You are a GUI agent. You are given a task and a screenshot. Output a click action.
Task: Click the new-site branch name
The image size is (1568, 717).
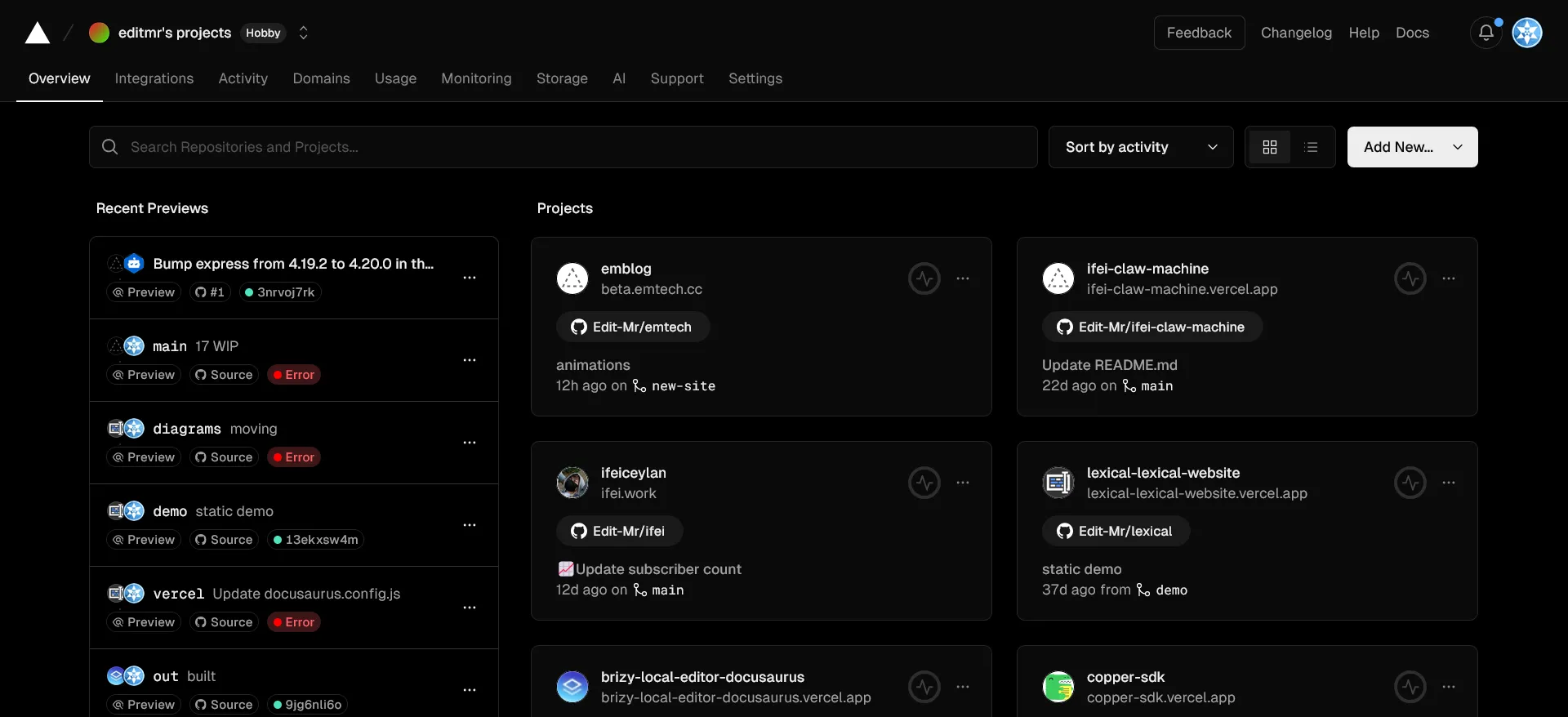[x=684, y=385]
